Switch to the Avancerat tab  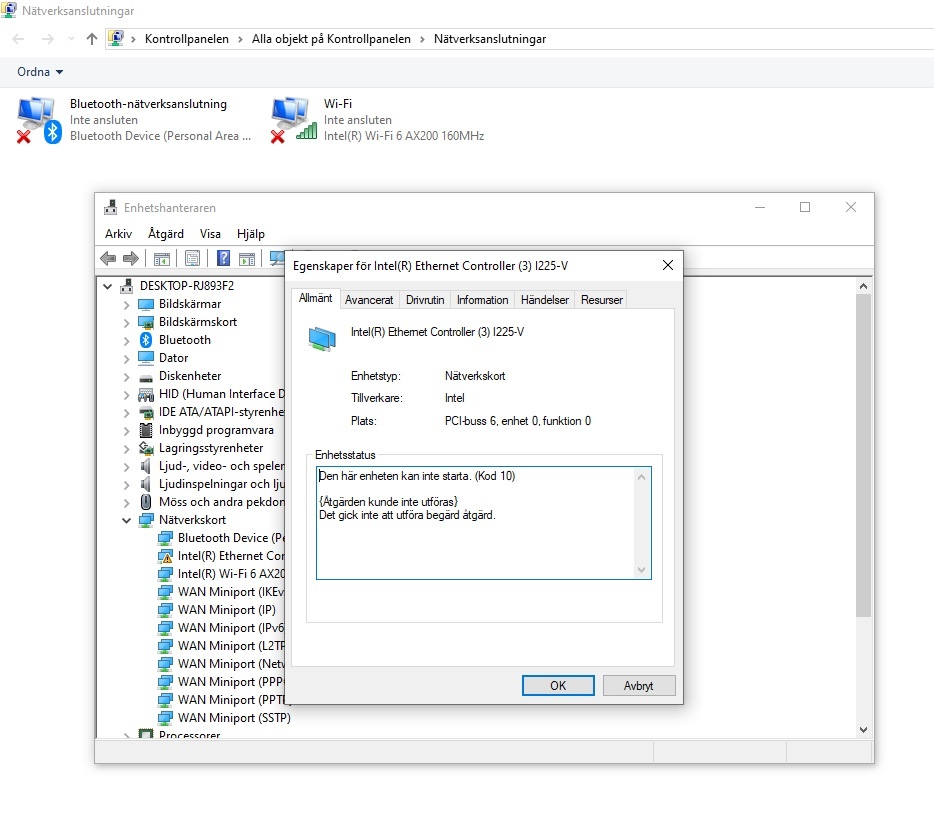point(369,300)
